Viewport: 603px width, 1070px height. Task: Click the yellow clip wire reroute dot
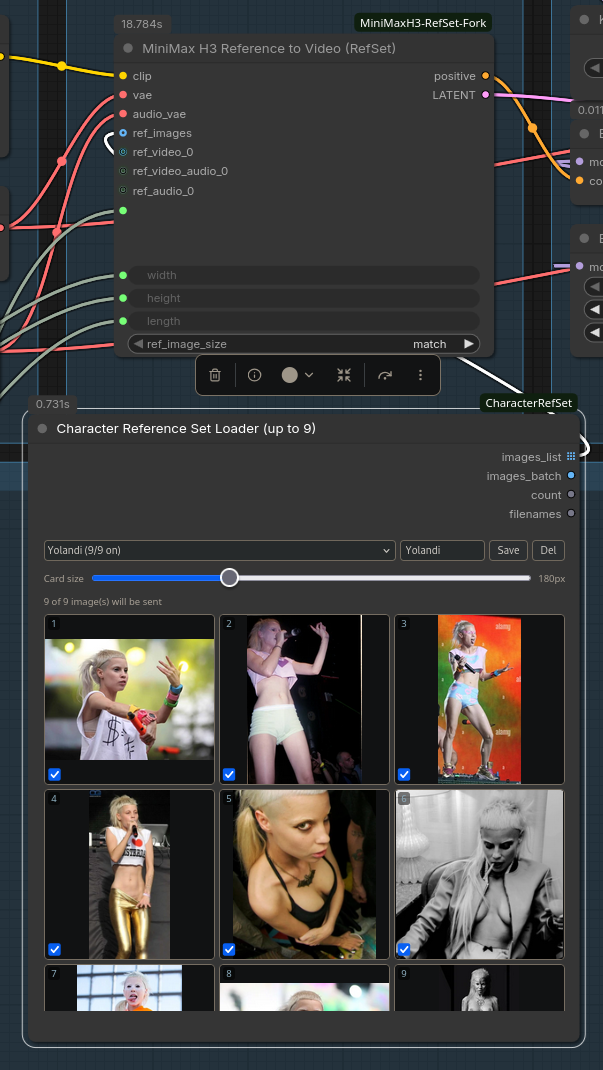61,66
